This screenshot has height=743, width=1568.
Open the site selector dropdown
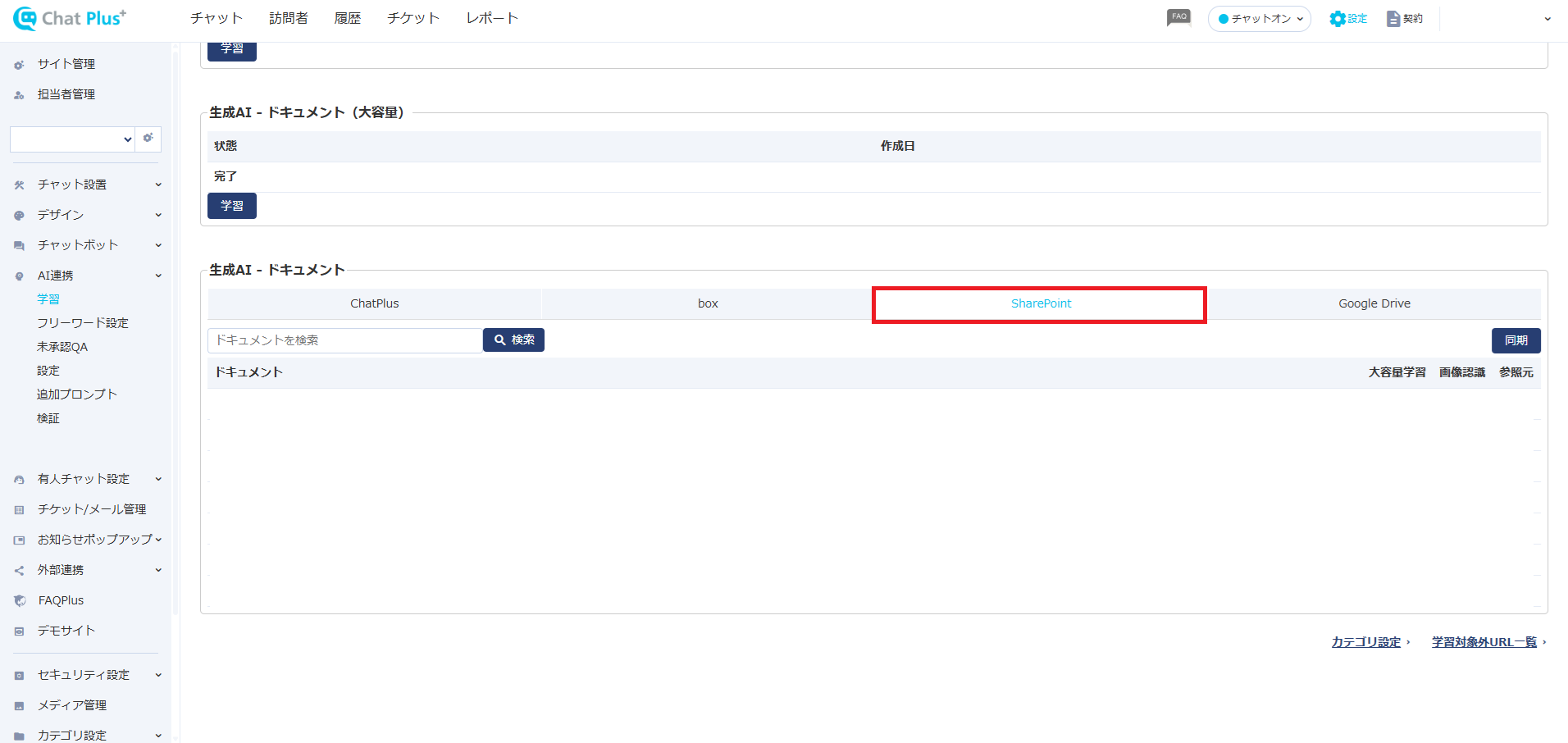72,139
